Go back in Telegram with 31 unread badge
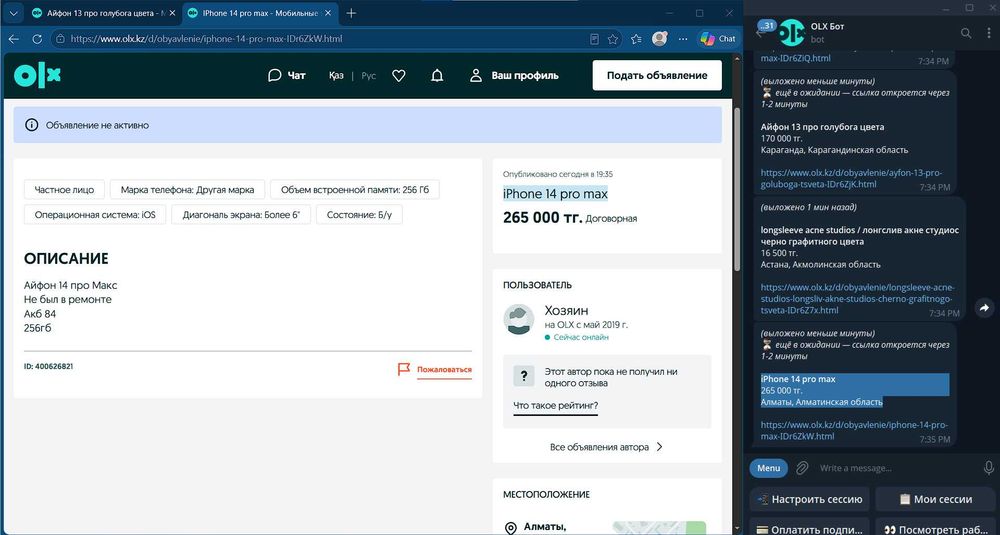The image size is (1000, 535). [x=763, y=30]
